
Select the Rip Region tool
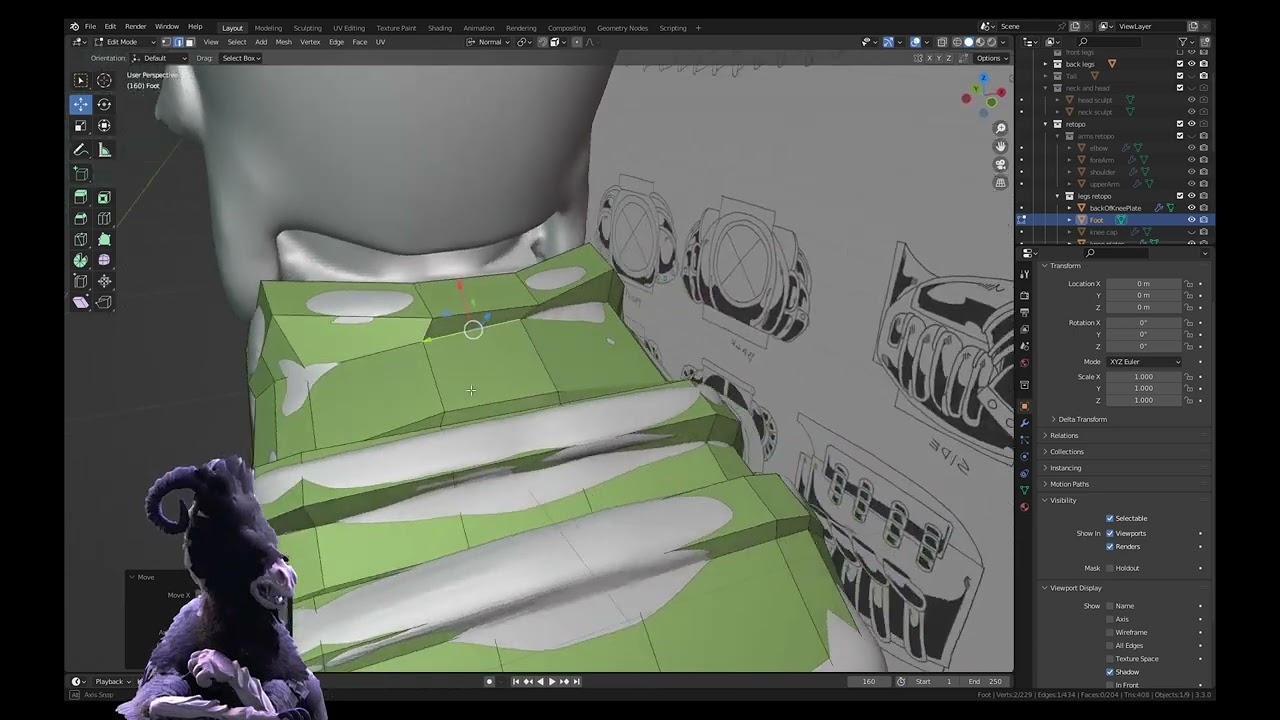104,302
